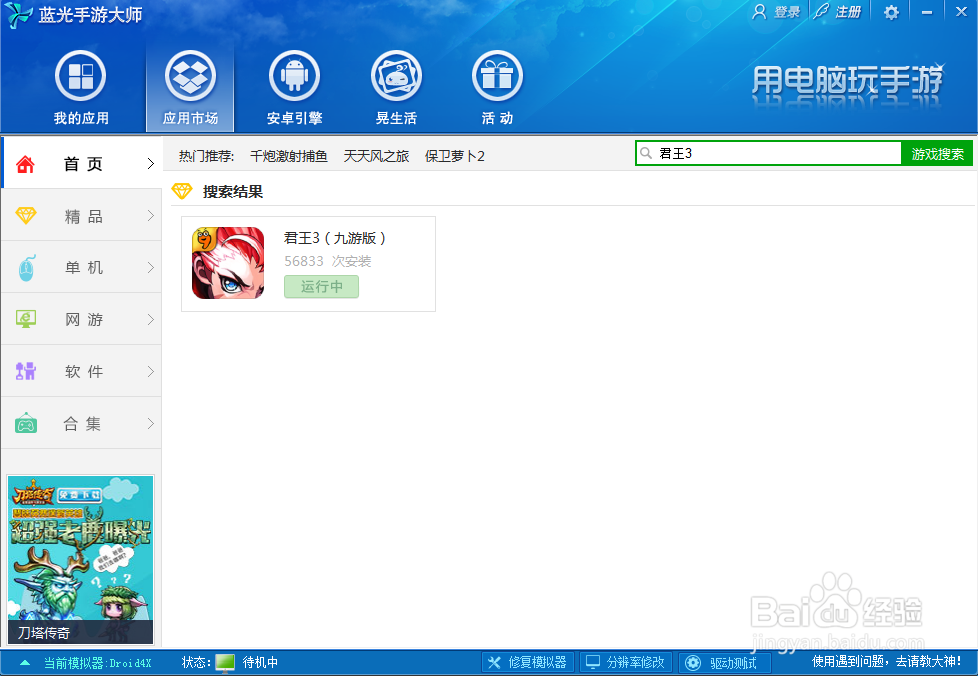
Task: Open the 千炮激射捕鱼 recommendation link
Action: click(289, 156)
